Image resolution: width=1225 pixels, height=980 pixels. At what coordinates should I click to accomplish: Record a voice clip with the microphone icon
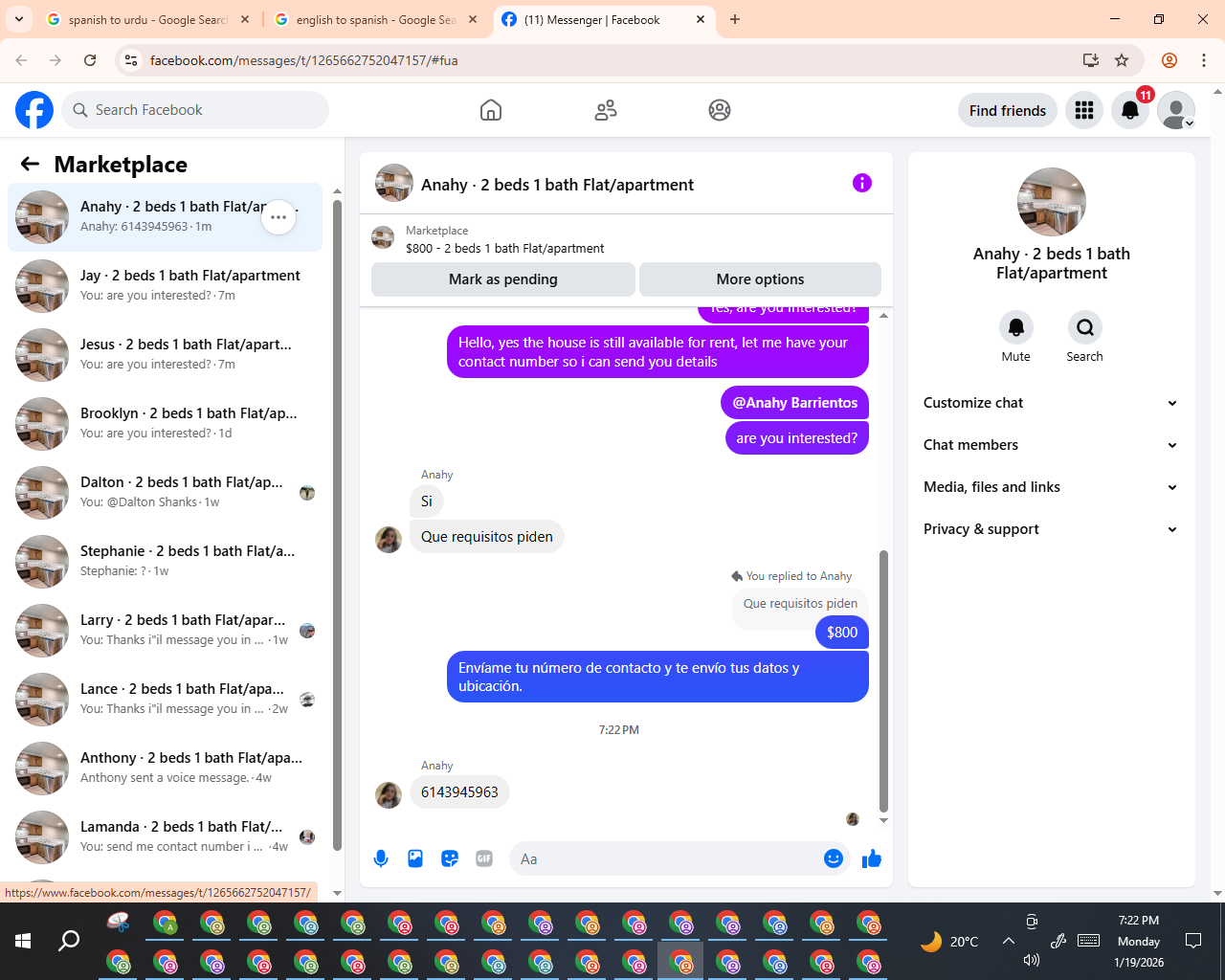381,858
